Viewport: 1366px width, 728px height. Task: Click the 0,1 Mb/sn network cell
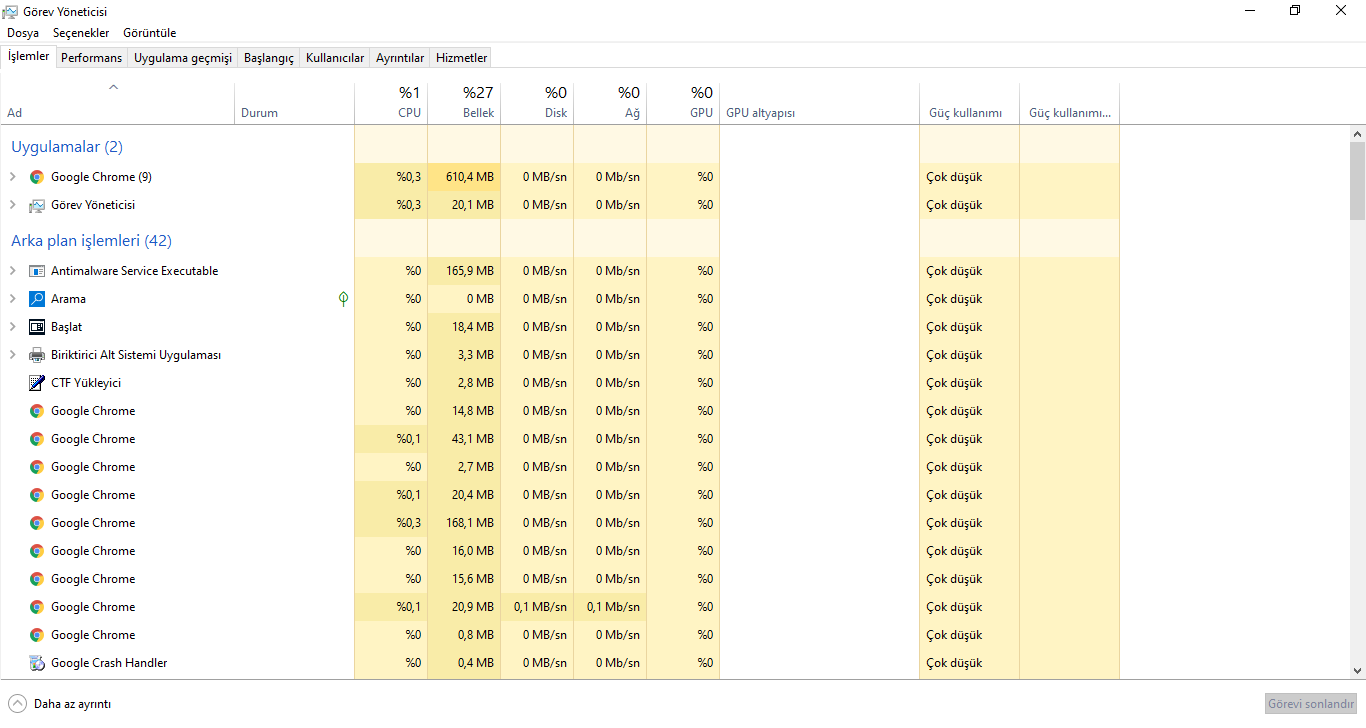[x=610, y=607]
